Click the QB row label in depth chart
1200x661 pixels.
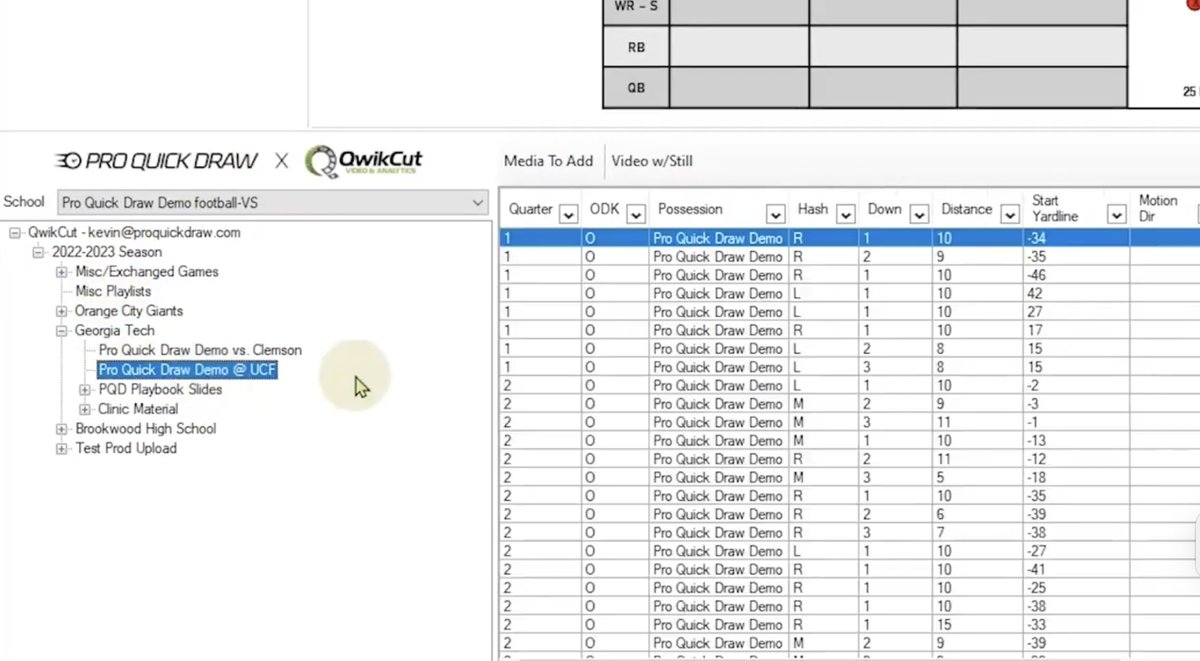pyautogui.click(x=636, y=88)
